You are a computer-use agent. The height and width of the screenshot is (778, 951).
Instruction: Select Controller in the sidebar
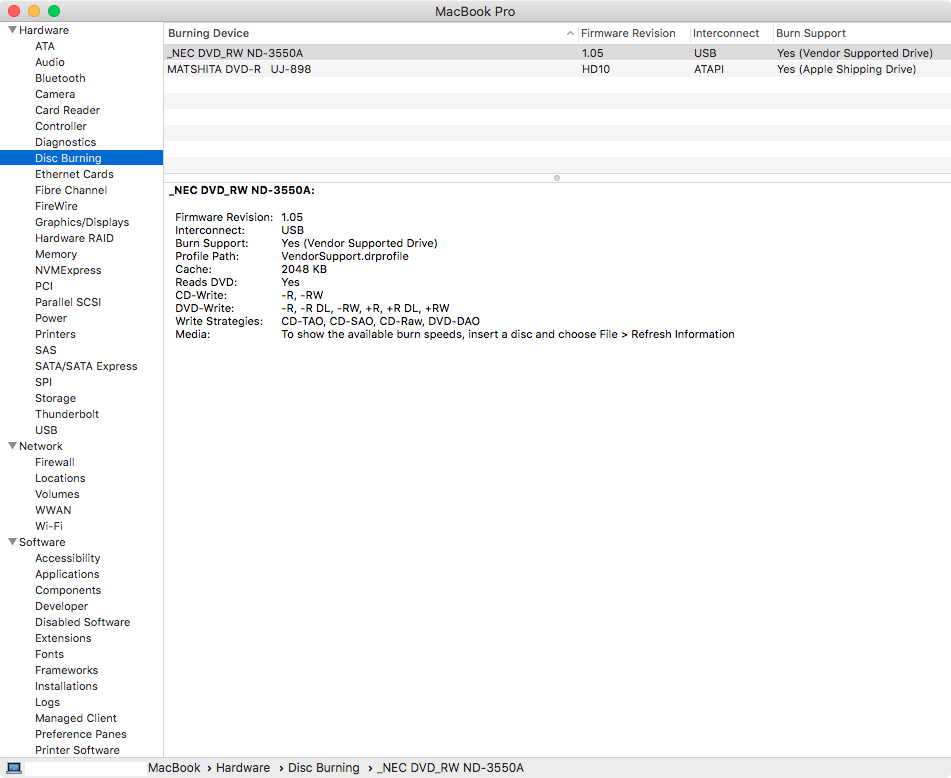click(x=61, y=126)
